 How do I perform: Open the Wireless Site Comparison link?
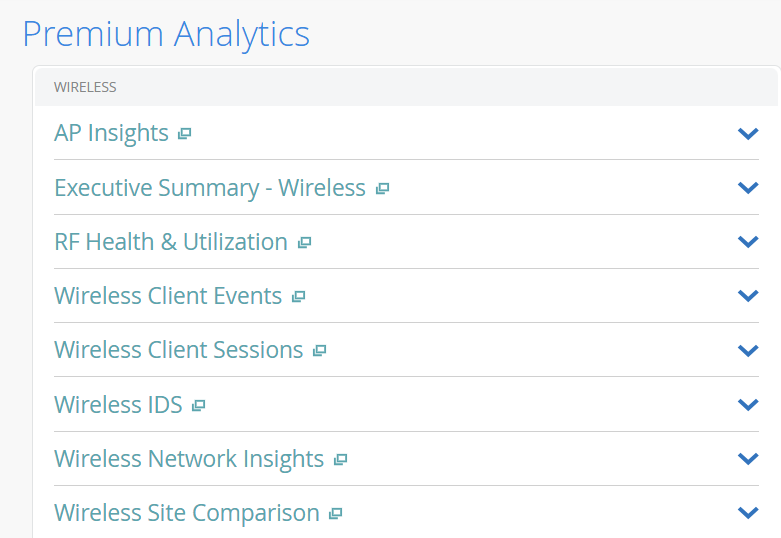pos(187,512)
